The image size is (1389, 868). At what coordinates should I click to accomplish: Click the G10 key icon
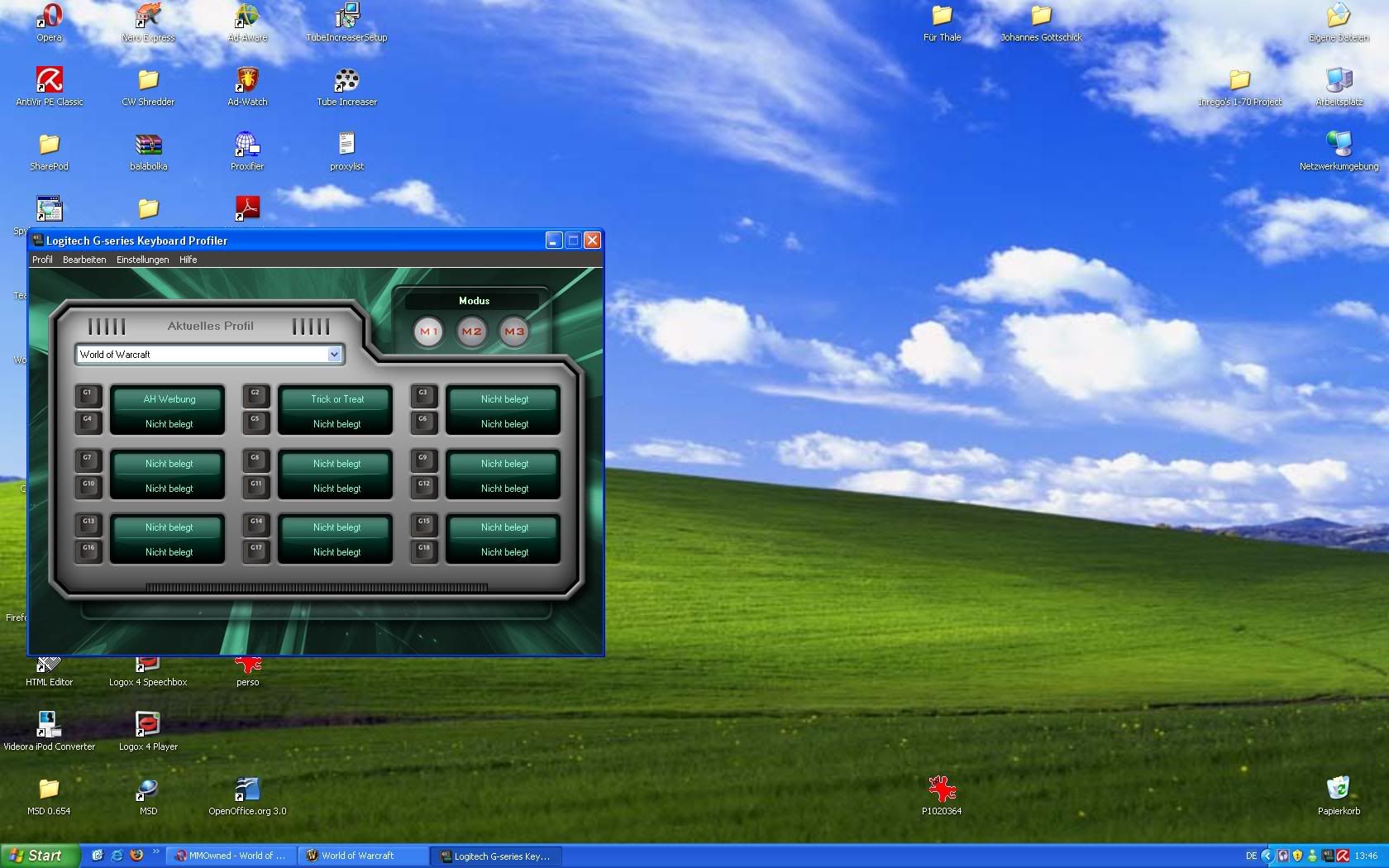click(88, 486)
